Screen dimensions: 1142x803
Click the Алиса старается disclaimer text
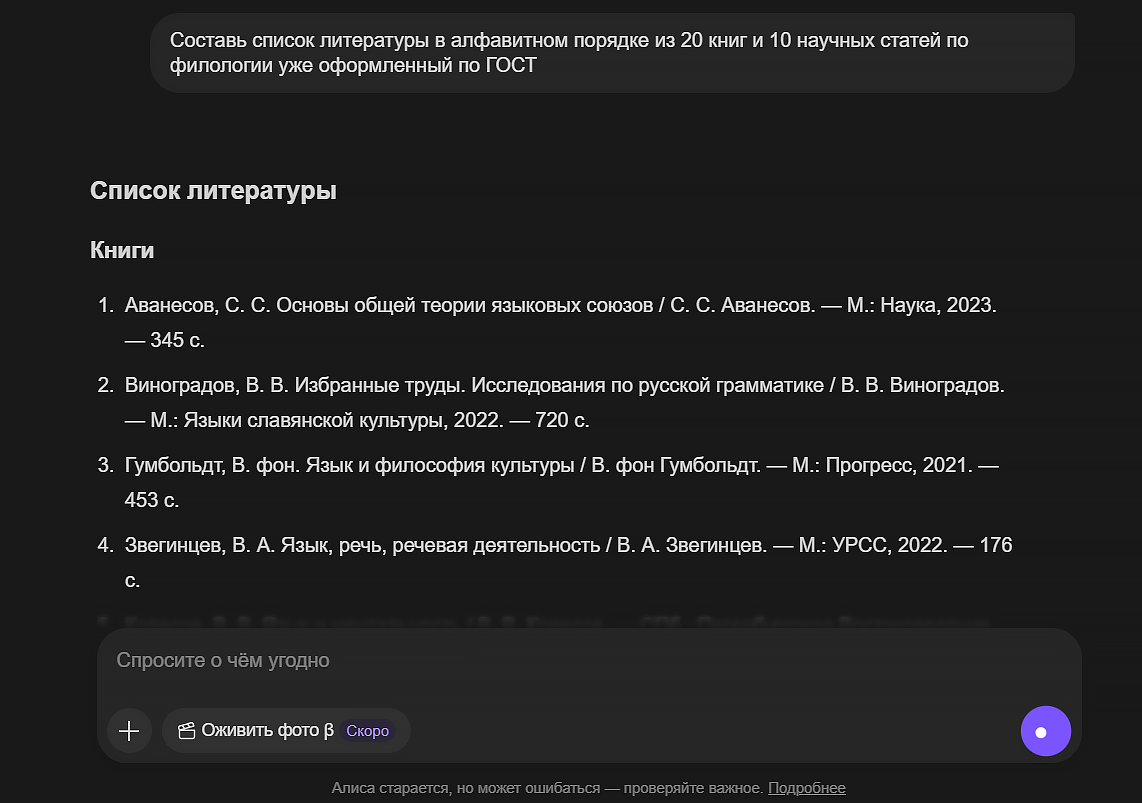(547, 788)
